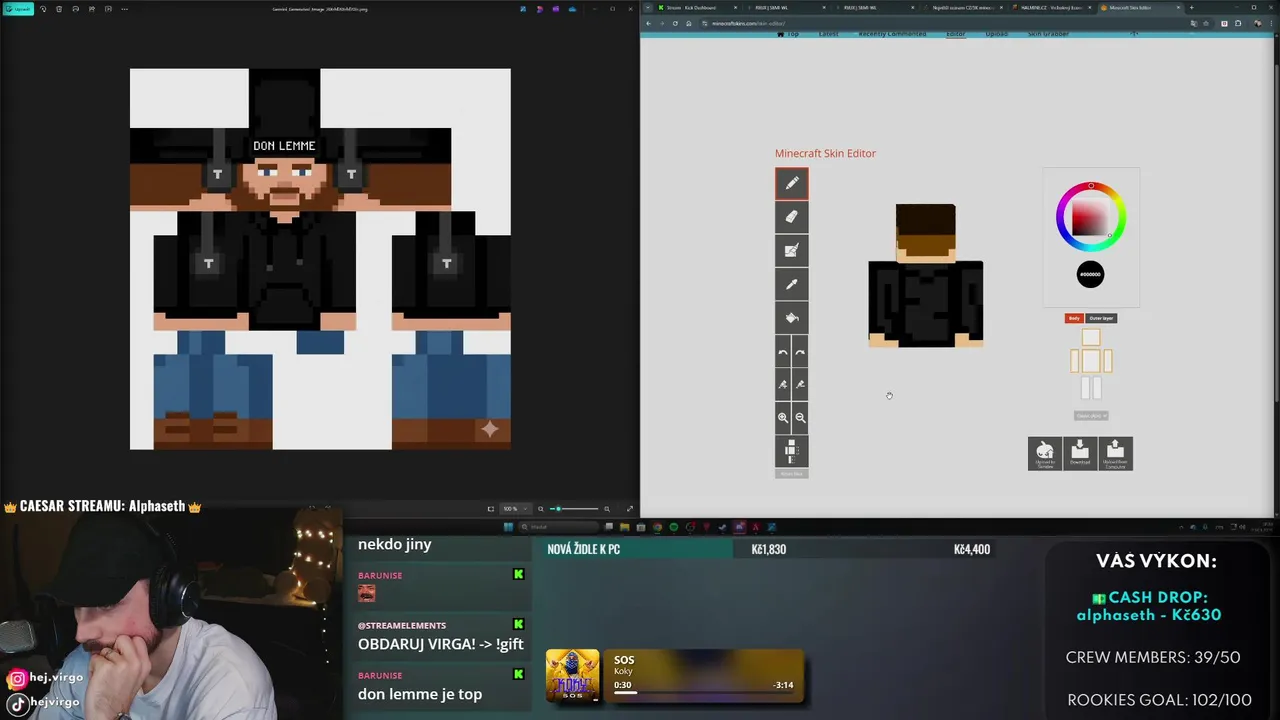Zoom in on the skin model
1280x720 pixels.
783,418
